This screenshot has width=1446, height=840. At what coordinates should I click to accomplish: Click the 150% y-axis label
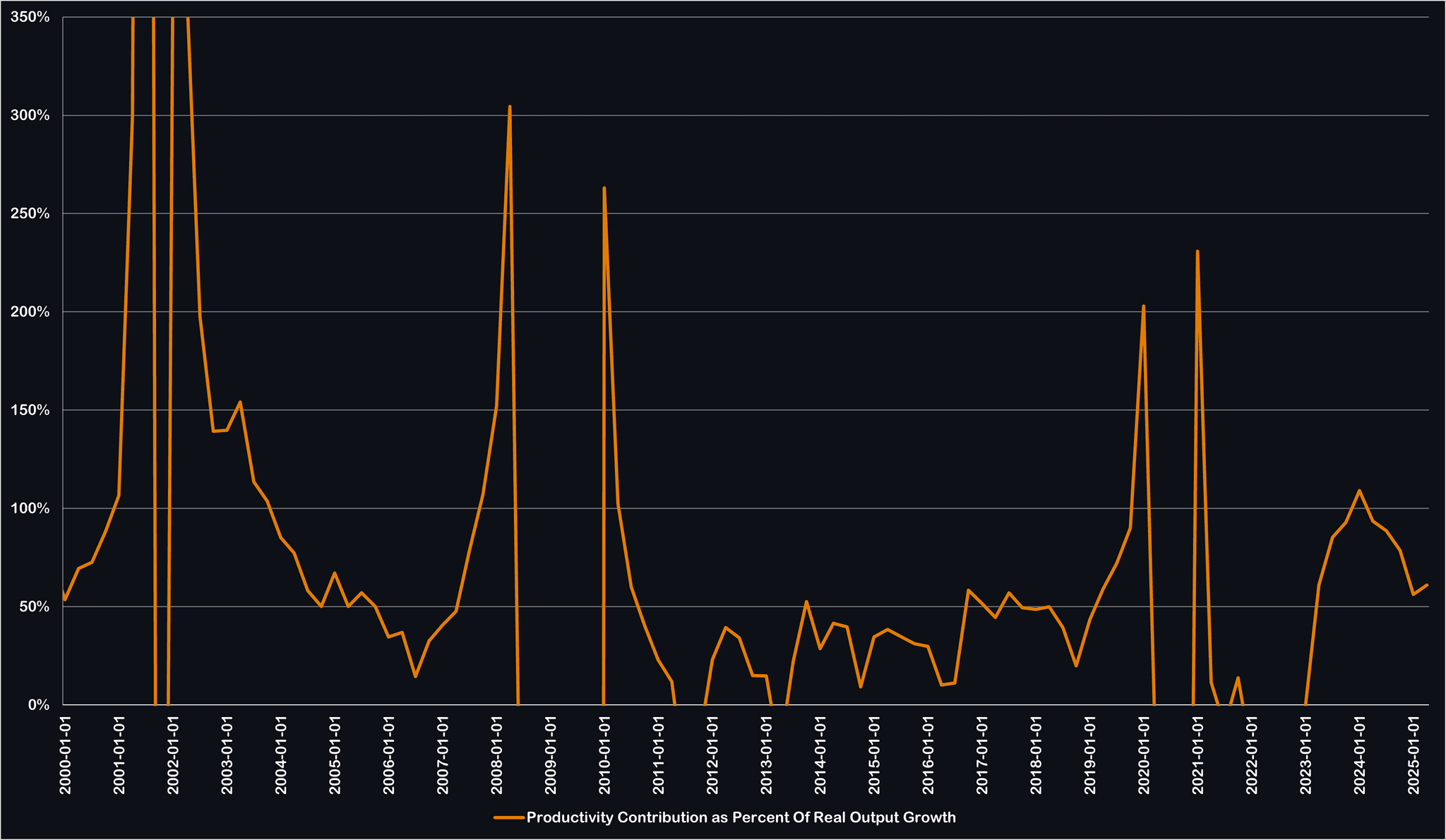pyautogui.click(x=30, y=410)
